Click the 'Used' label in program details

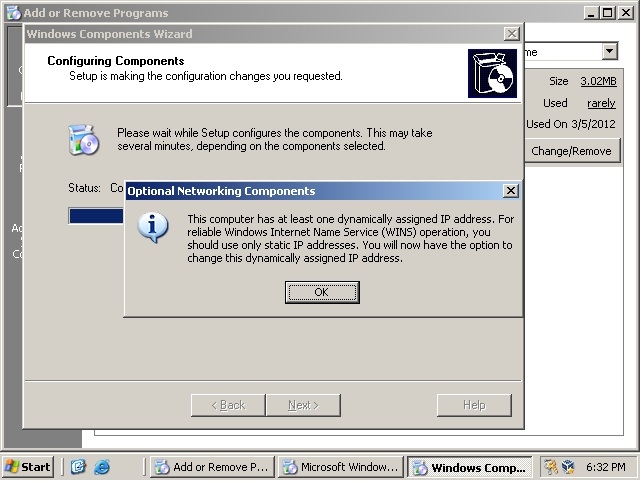[555, 103]
